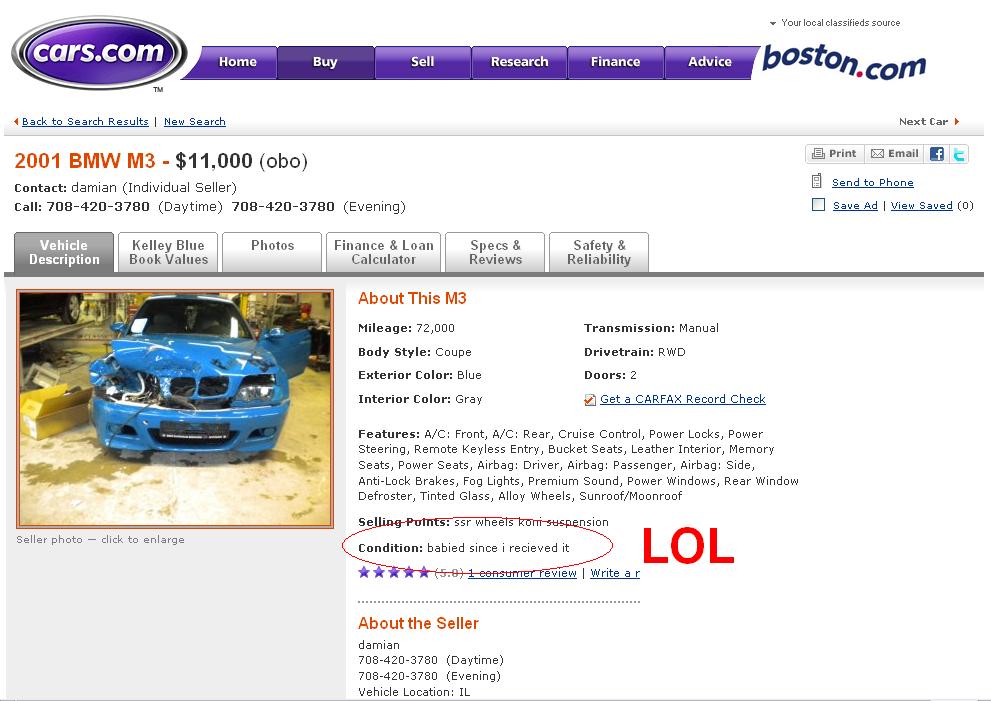The width and height of the screenshot is (991, 701).
Task: Switch to Kelley Blue Book Values tab
Action: coord(168,252)
